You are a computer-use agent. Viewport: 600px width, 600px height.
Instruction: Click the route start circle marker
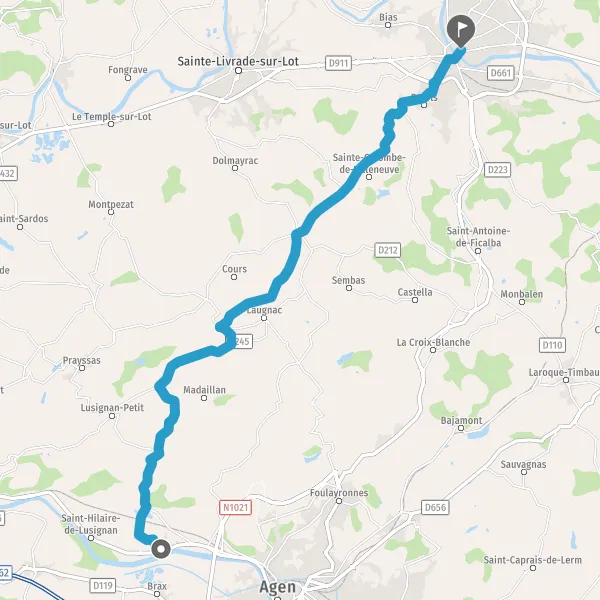[x=161, y=549]
